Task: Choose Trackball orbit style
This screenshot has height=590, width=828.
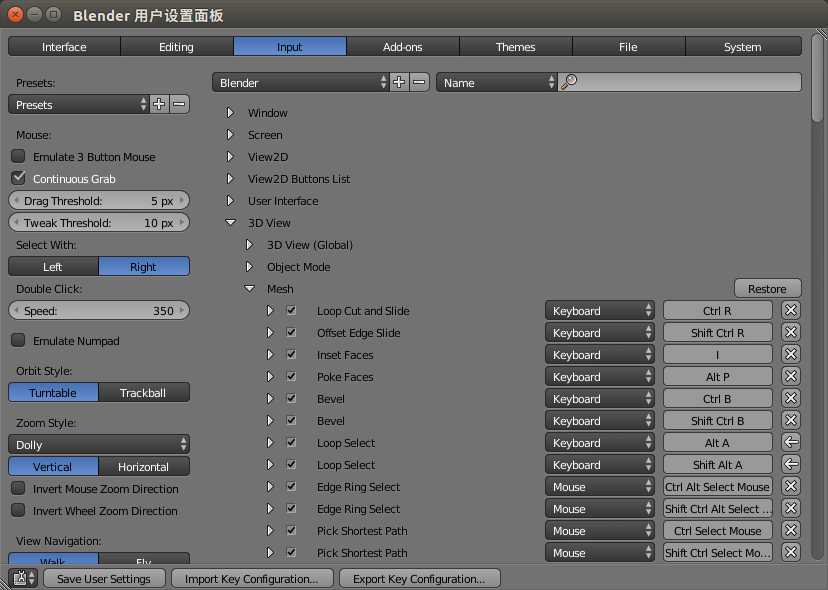Action: [x=144, y=392]
